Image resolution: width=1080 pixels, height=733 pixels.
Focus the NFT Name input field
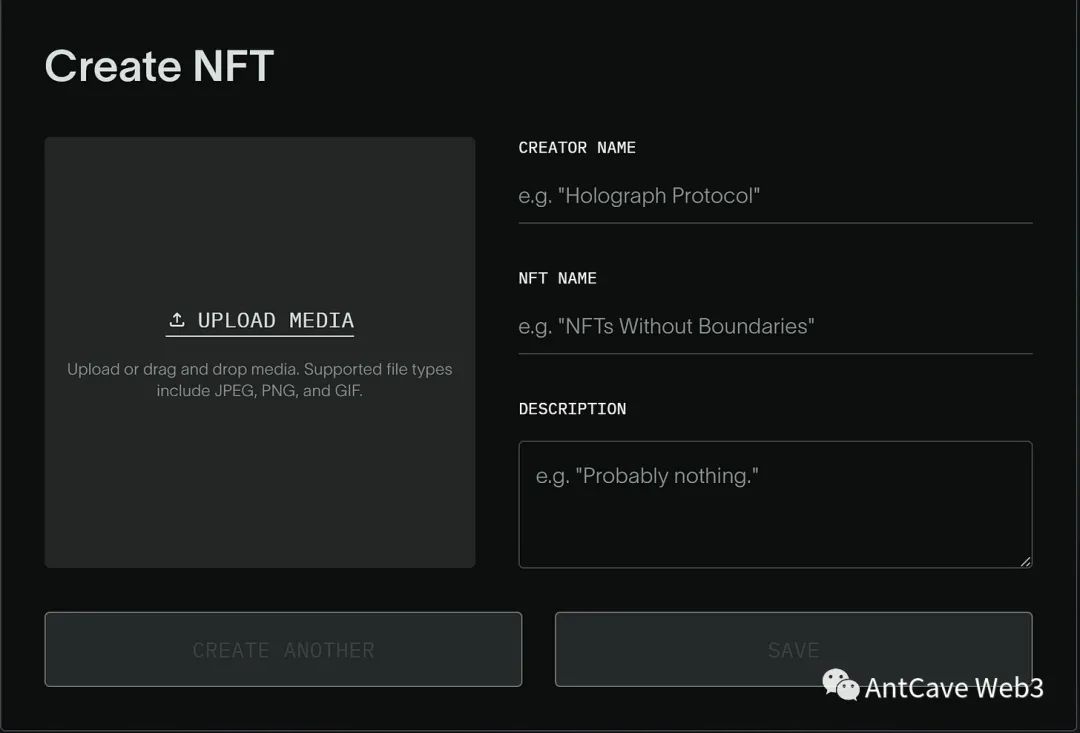coord(775,326)
